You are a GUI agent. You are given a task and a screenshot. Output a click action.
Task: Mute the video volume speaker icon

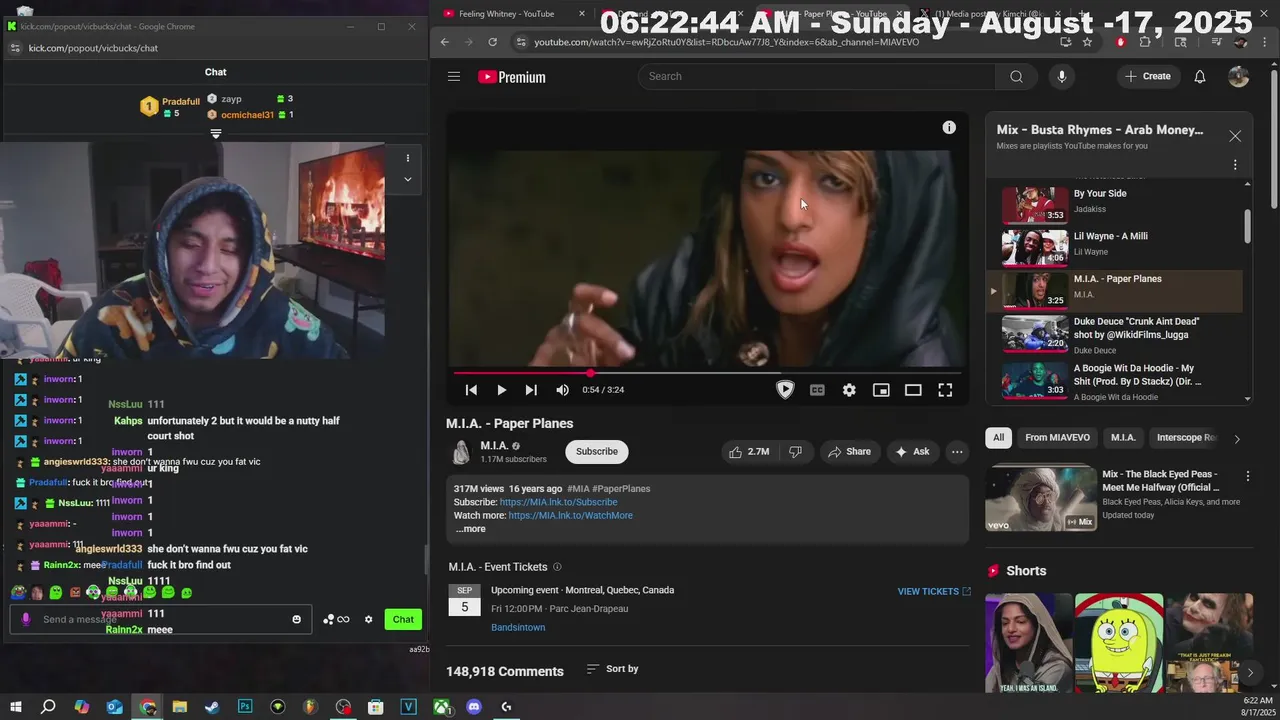coord(562,390)
